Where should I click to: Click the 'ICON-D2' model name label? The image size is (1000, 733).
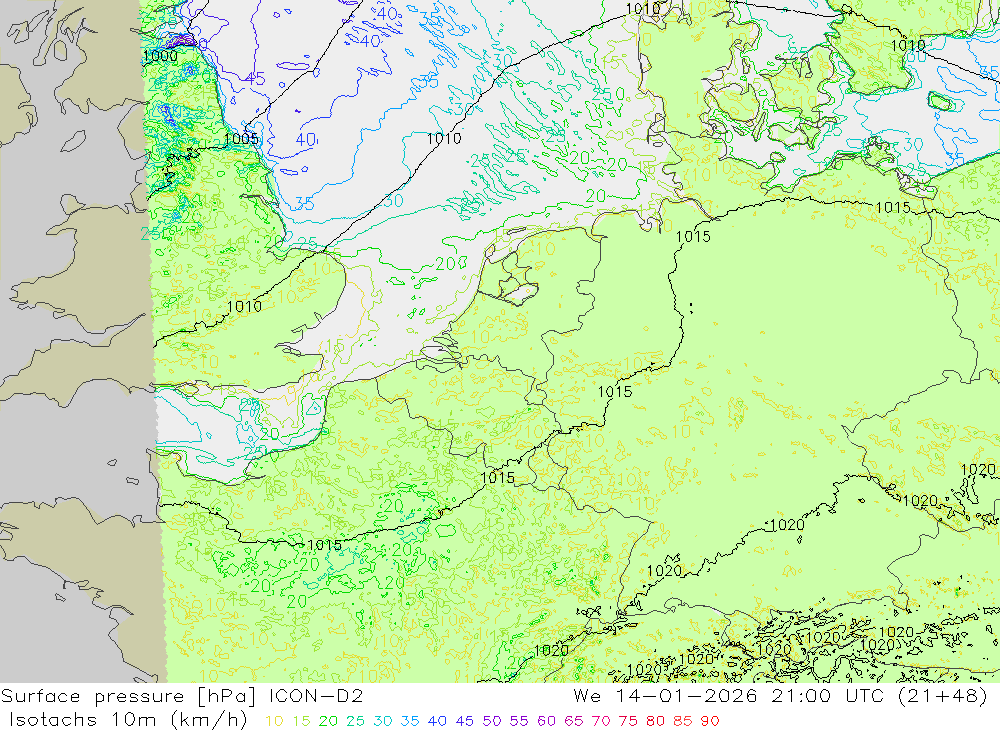coord(316,696)
